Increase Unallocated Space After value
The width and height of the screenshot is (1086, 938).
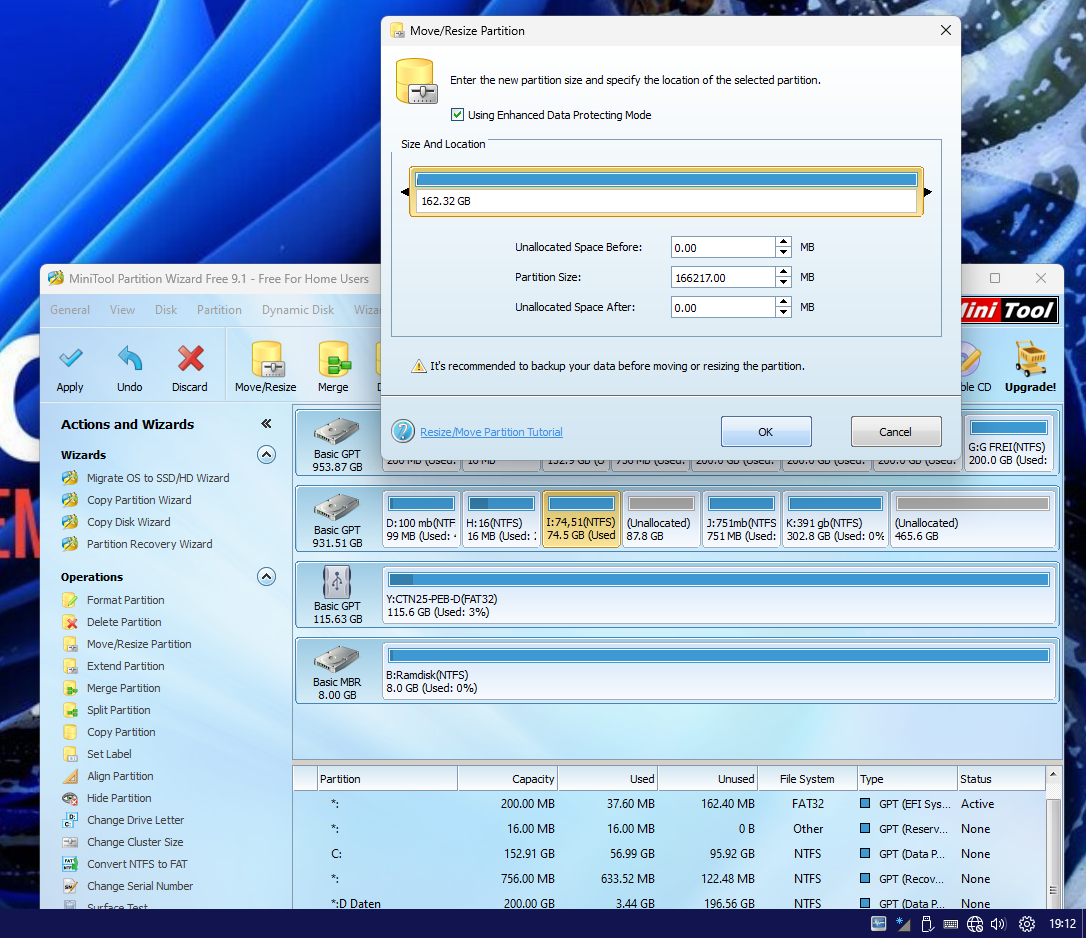tap(783, 302)
